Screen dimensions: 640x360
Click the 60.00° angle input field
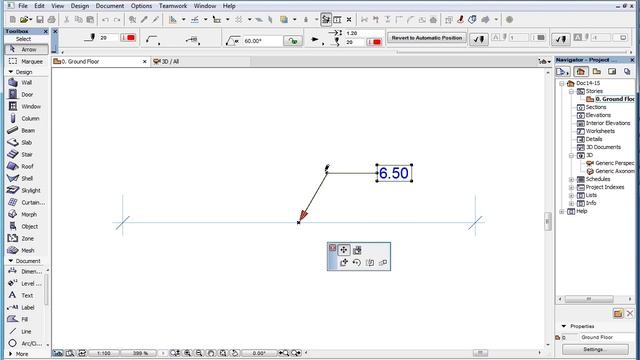tap(262, 41)
